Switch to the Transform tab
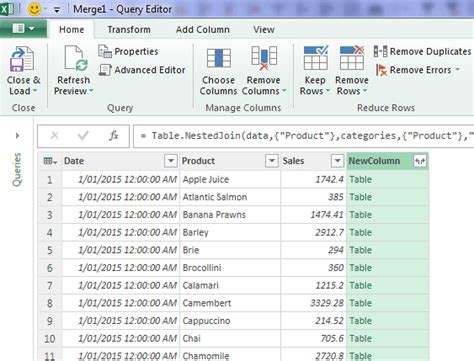This screenshot has height=361, width=474. [x=129, y=30]
